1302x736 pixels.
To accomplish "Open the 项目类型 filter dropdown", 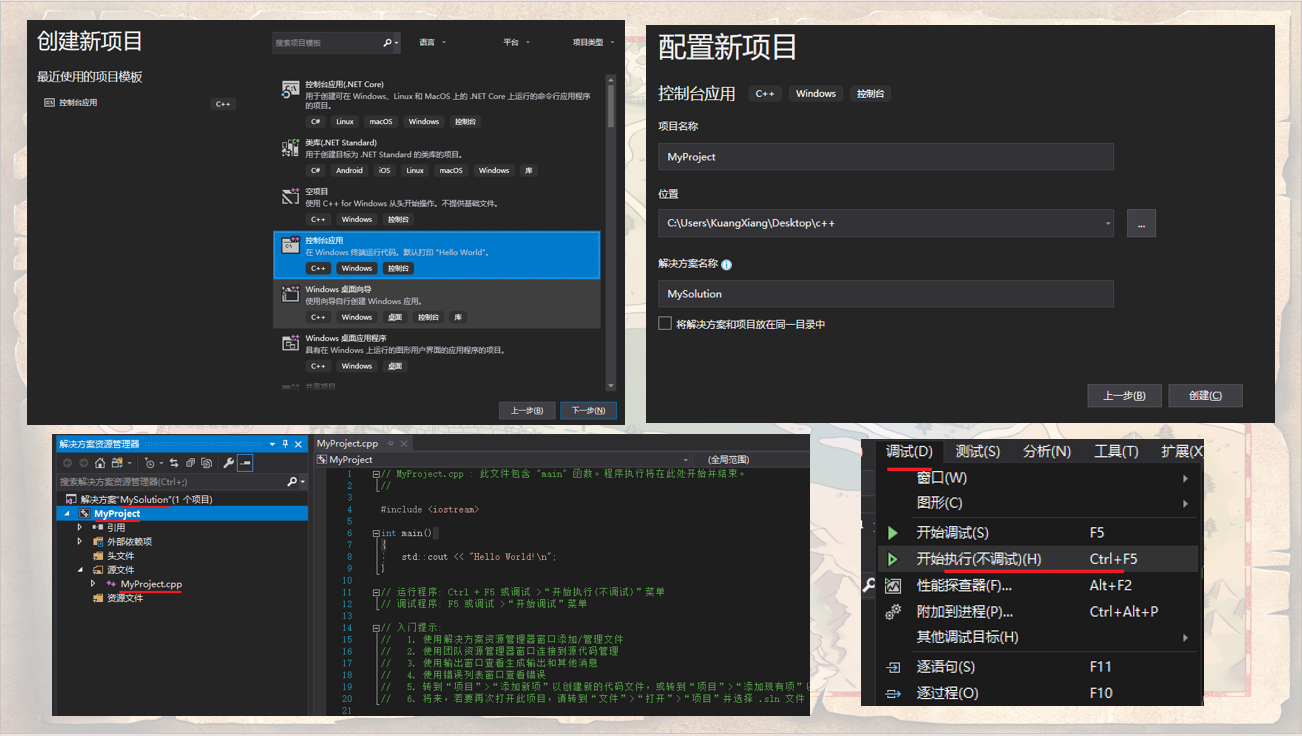I will (x=593, y=43).
